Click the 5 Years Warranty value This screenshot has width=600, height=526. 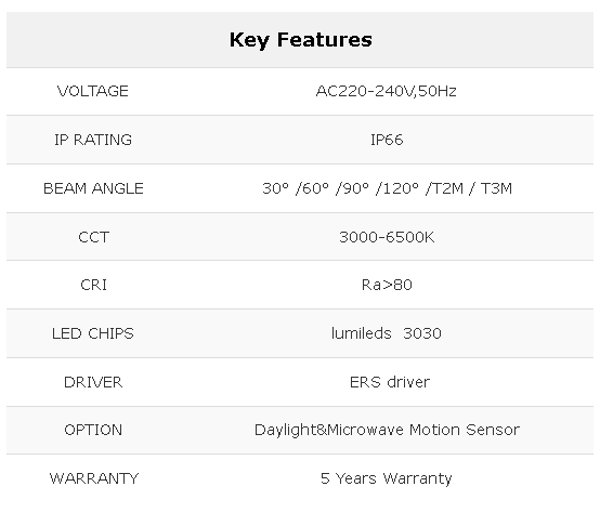coord(386,478)
